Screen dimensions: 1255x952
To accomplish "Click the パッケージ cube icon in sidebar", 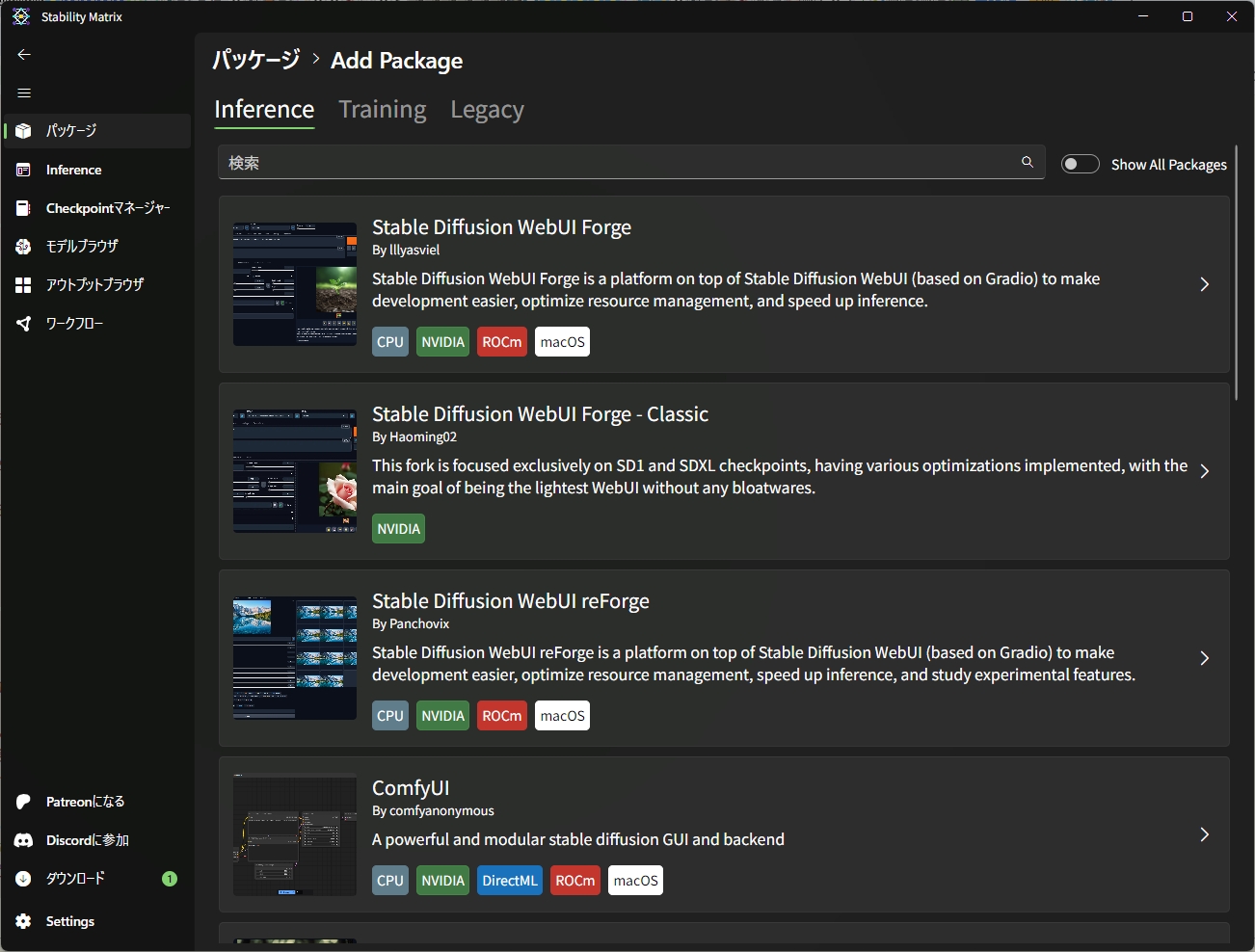I will tap(24, 131).
